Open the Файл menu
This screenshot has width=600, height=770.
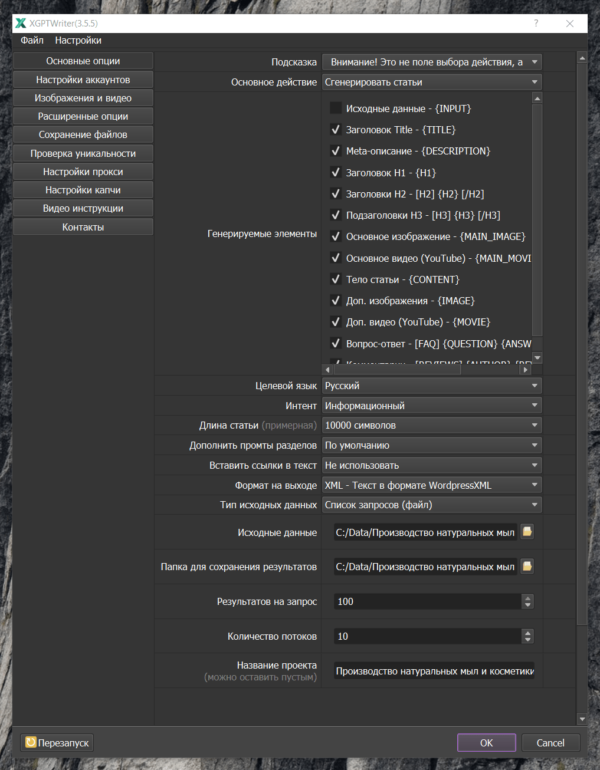[32, 40]
